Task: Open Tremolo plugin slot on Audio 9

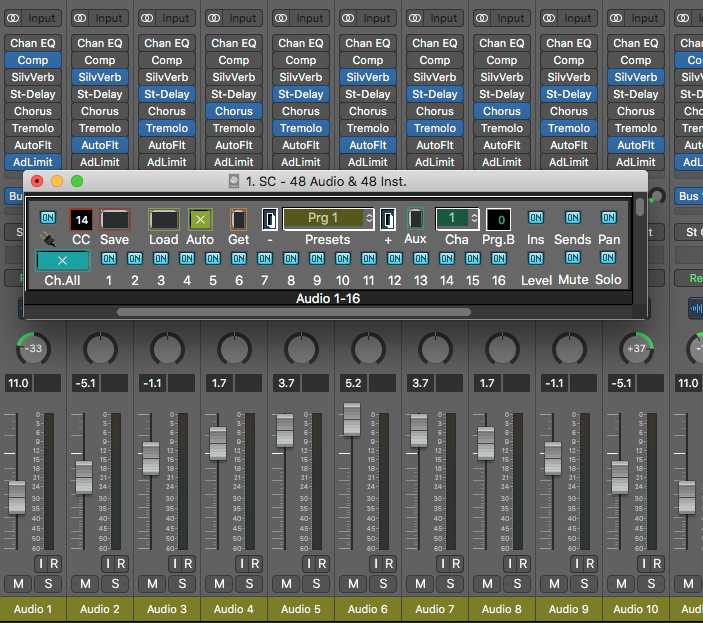Action: pyautogui.click(x=569, y=128)
